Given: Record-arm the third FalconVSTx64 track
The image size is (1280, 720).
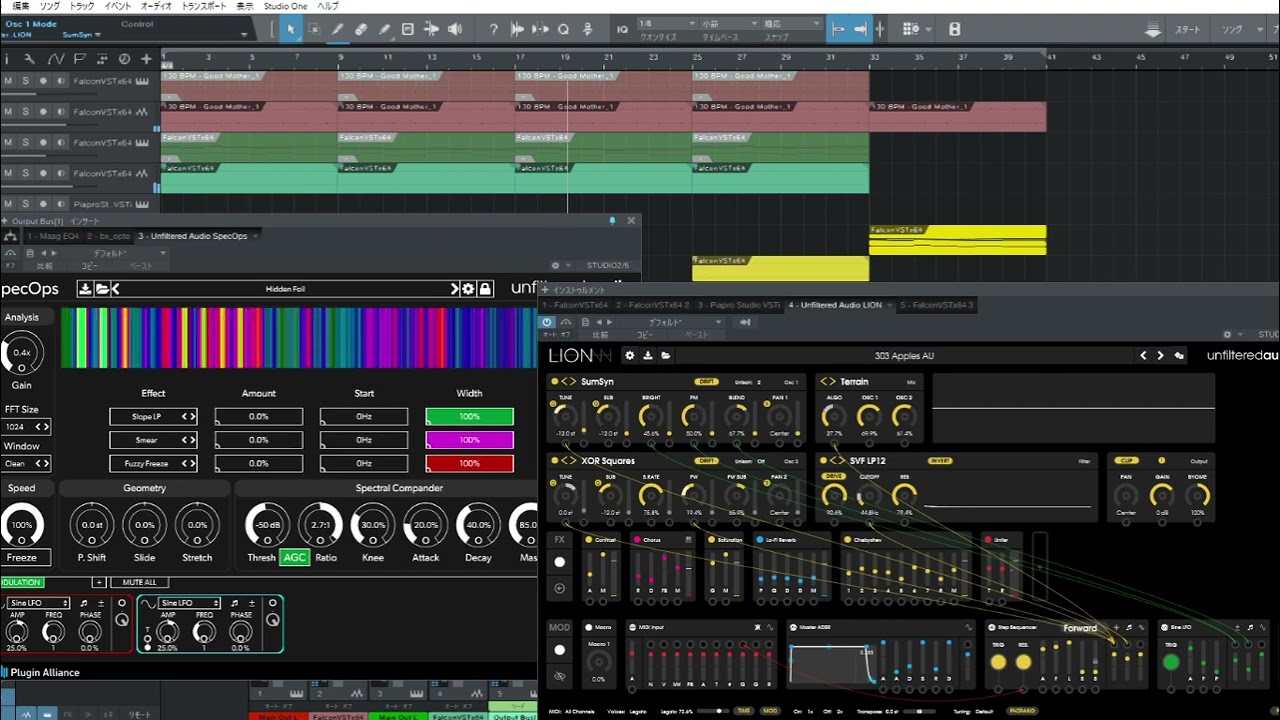Looking at the screenshot, I should [44, 142].
